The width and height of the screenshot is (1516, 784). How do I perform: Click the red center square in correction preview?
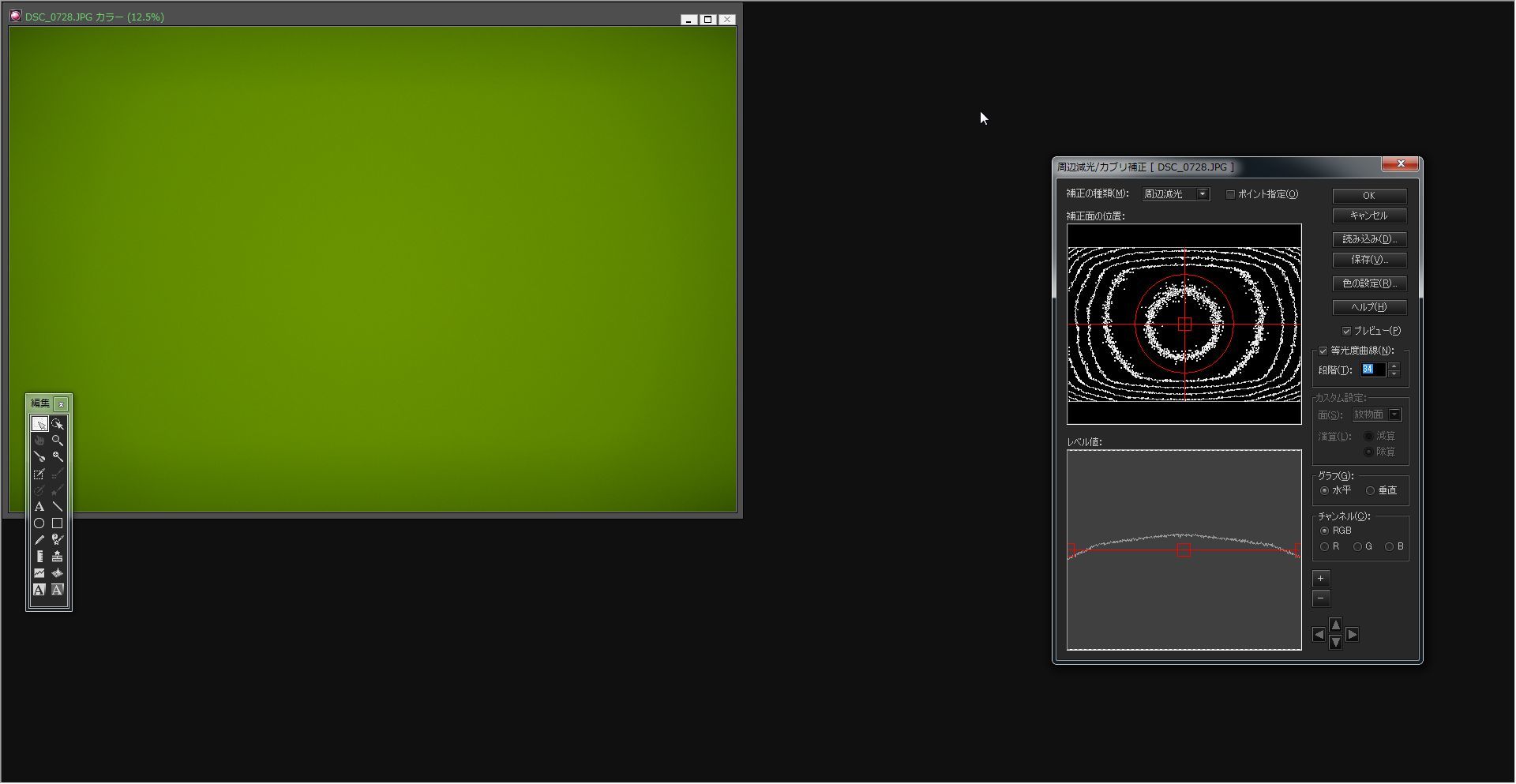click(1184, 324)
